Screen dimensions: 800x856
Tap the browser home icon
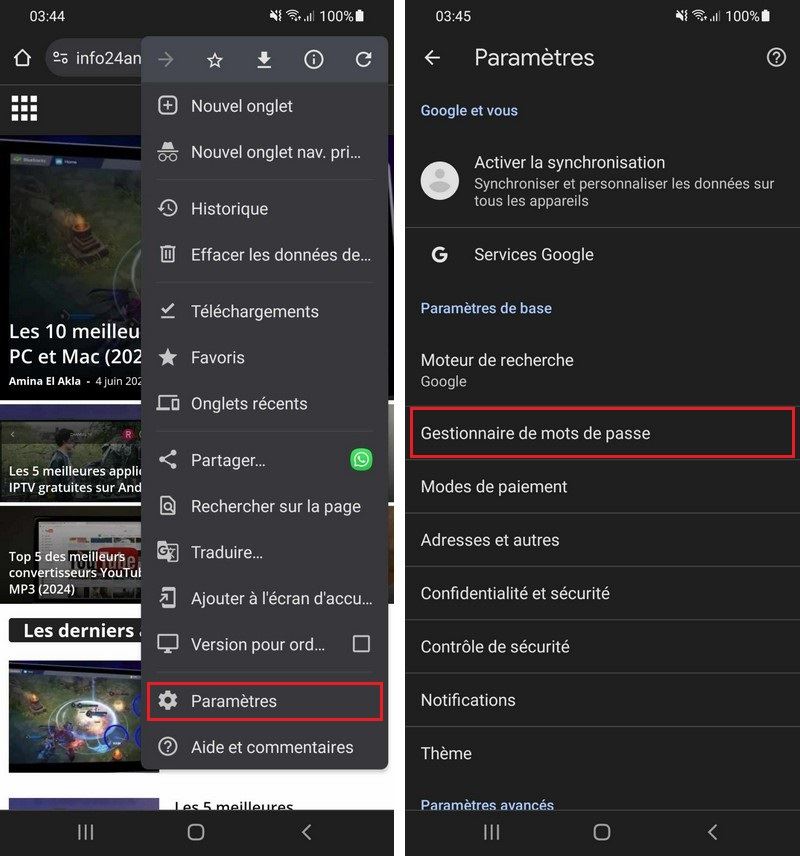coord(22,59)
